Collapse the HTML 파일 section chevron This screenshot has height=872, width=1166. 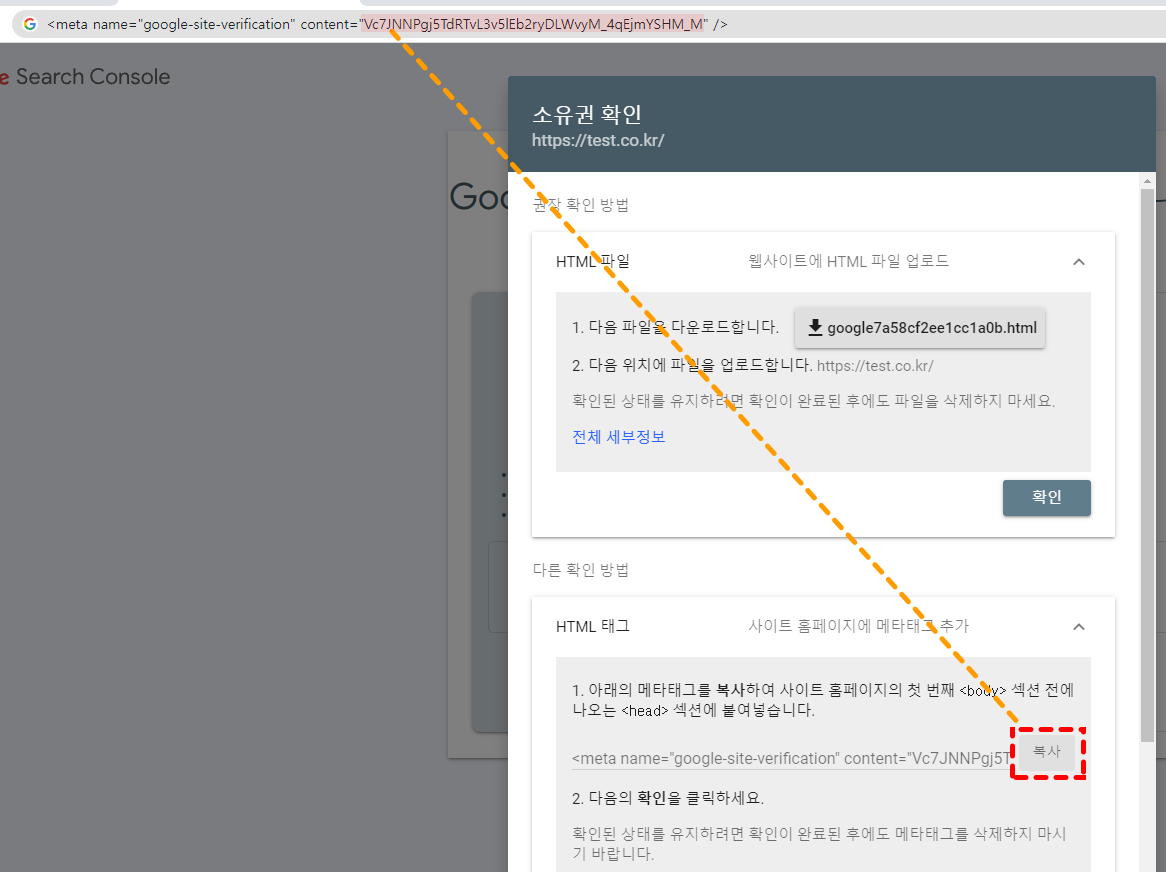[x=1079, y=262]
